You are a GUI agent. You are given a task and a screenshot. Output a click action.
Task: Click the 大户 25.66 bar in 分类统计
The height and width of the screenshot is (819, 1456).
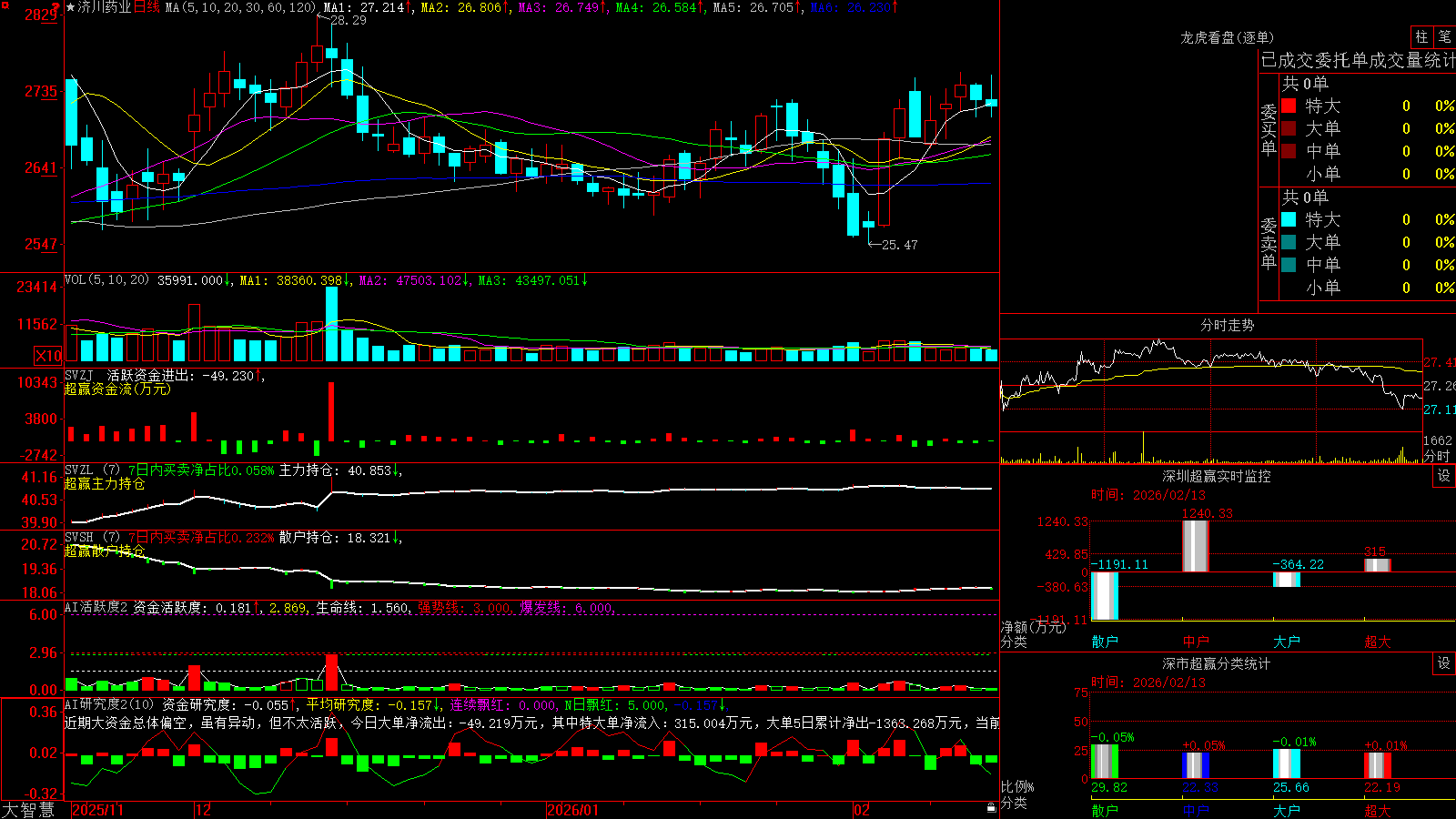[x=1287, y=763]
